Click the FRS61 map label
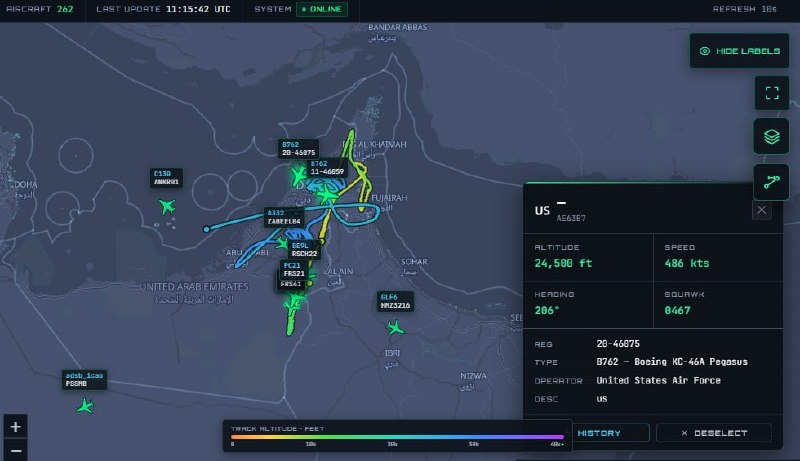This screenshot has width=800, height=461. [291, 284]
